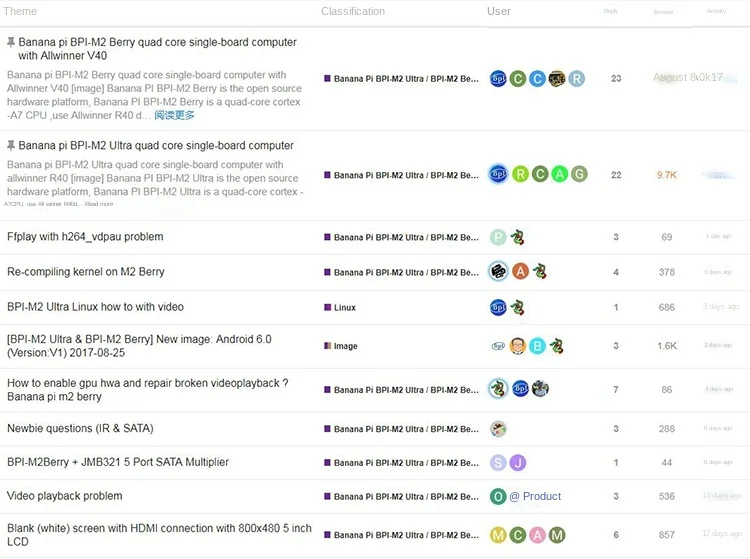Screen dimensions: 750x559
Task: Click the dragon avatar on the Ffplay row
Action: (x=517, y=237)
